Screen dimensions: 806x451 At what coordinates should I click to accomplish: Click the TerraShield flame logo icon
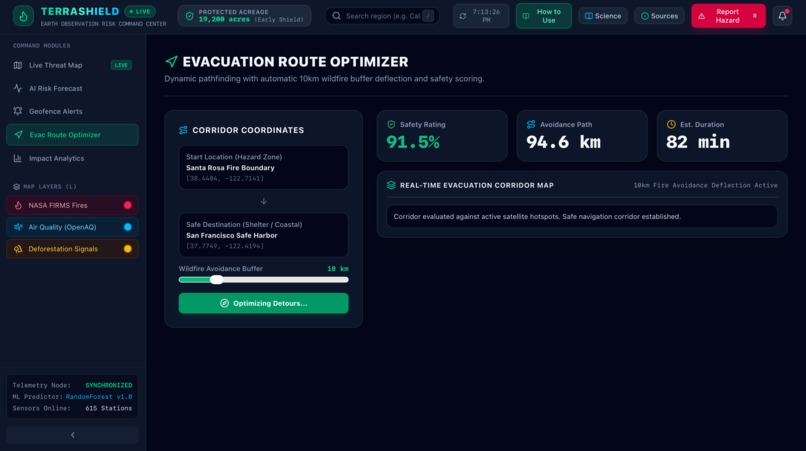24,16
